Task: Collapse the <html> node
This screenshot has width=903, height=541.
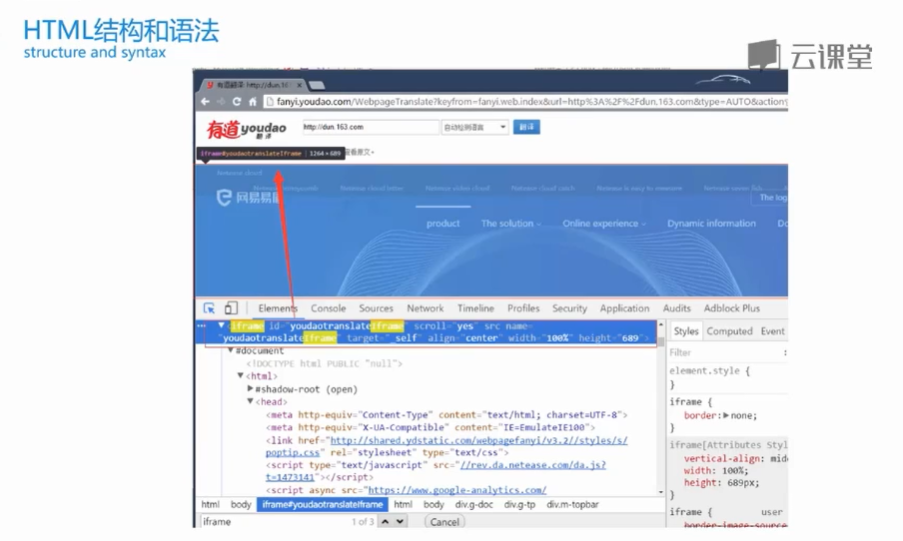Action: (x=241, y=376)
